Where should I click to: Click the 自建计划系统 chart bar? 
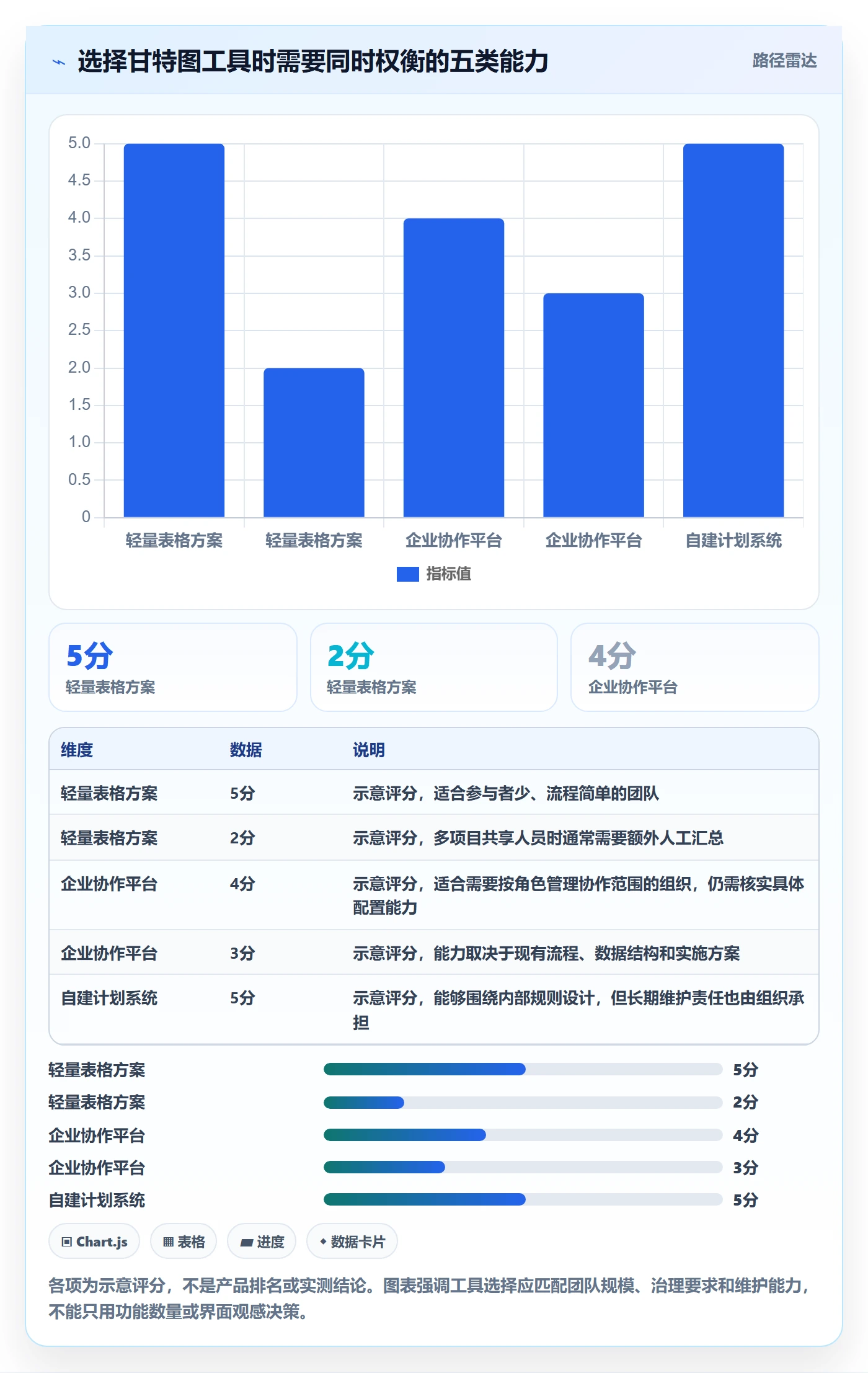[733, 331]
